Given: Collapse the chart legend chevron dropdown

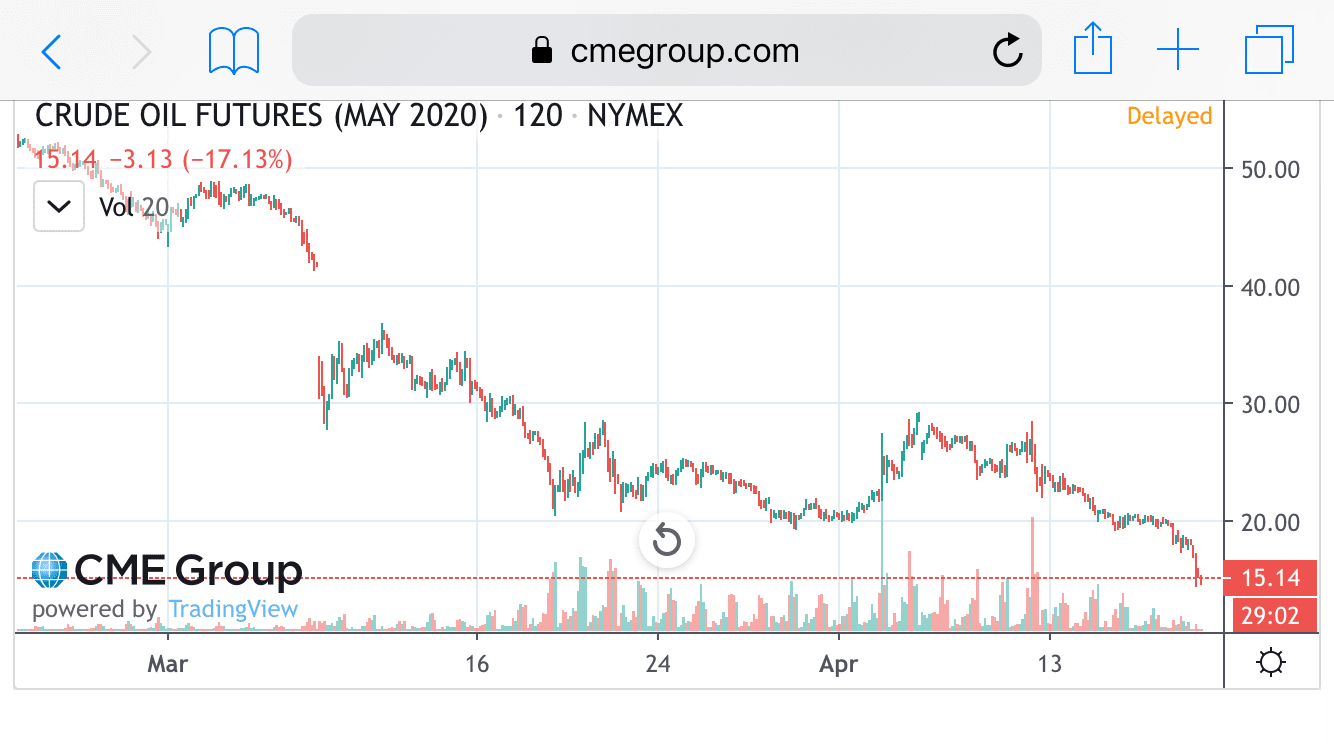Looking at the screenshot, I should (x=59, y=207).
